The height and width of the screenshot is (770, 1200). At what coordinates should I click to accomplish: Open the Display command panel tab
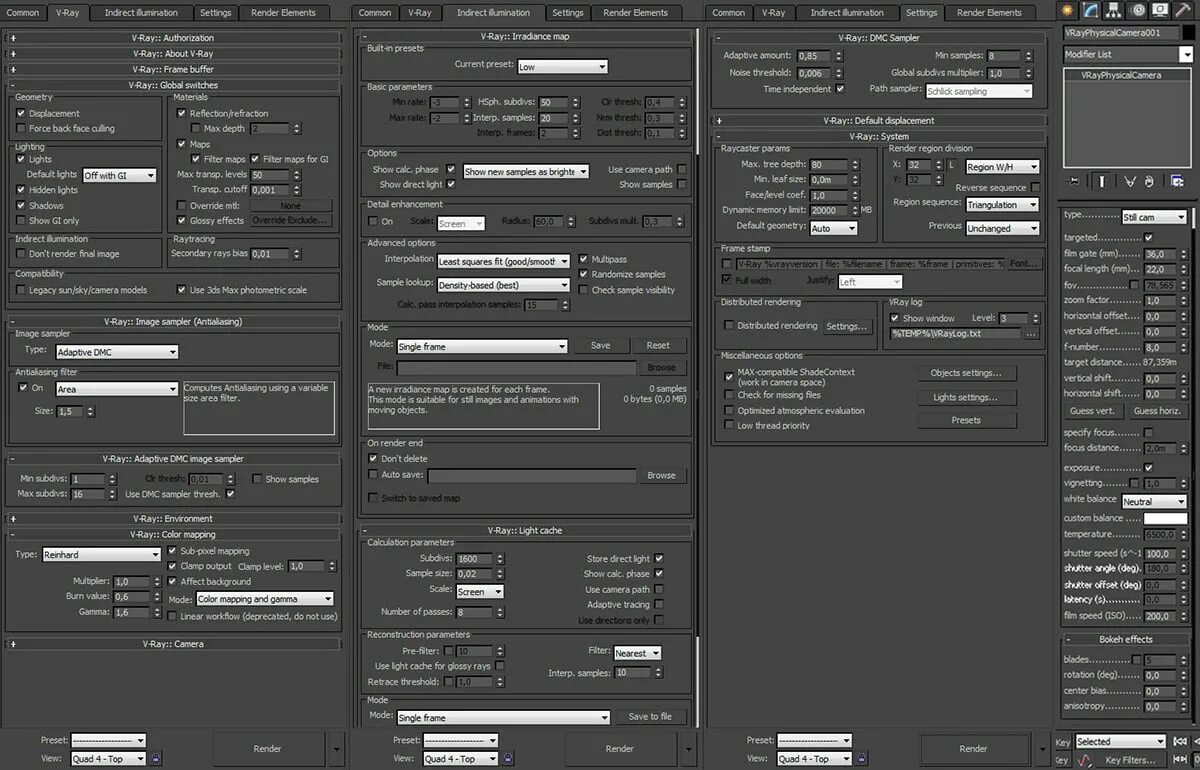pyautogui.click(x=1160, y=10)
